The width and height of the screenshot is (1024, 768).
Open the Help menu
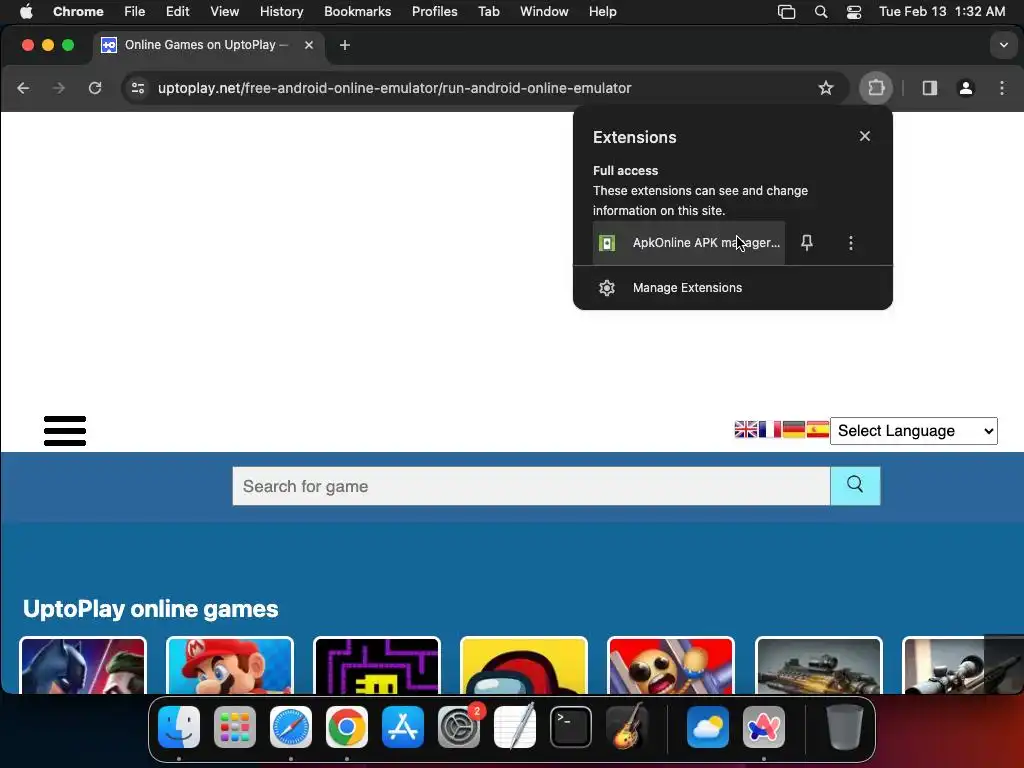coord(602,11)
